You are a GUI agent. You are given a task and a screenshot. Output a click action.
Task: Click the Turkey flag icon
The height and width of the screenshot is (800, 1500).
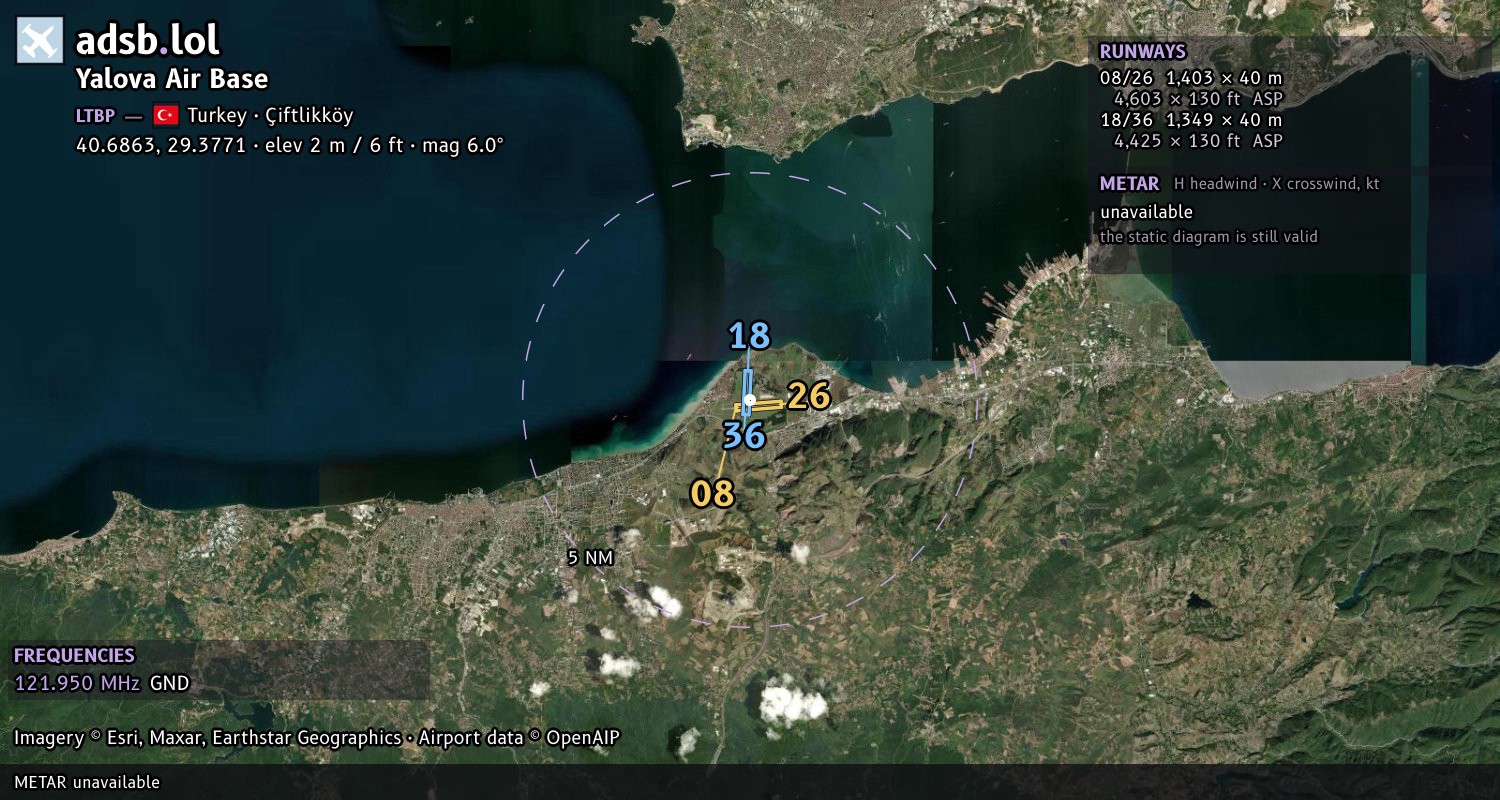tap(165, 115)
